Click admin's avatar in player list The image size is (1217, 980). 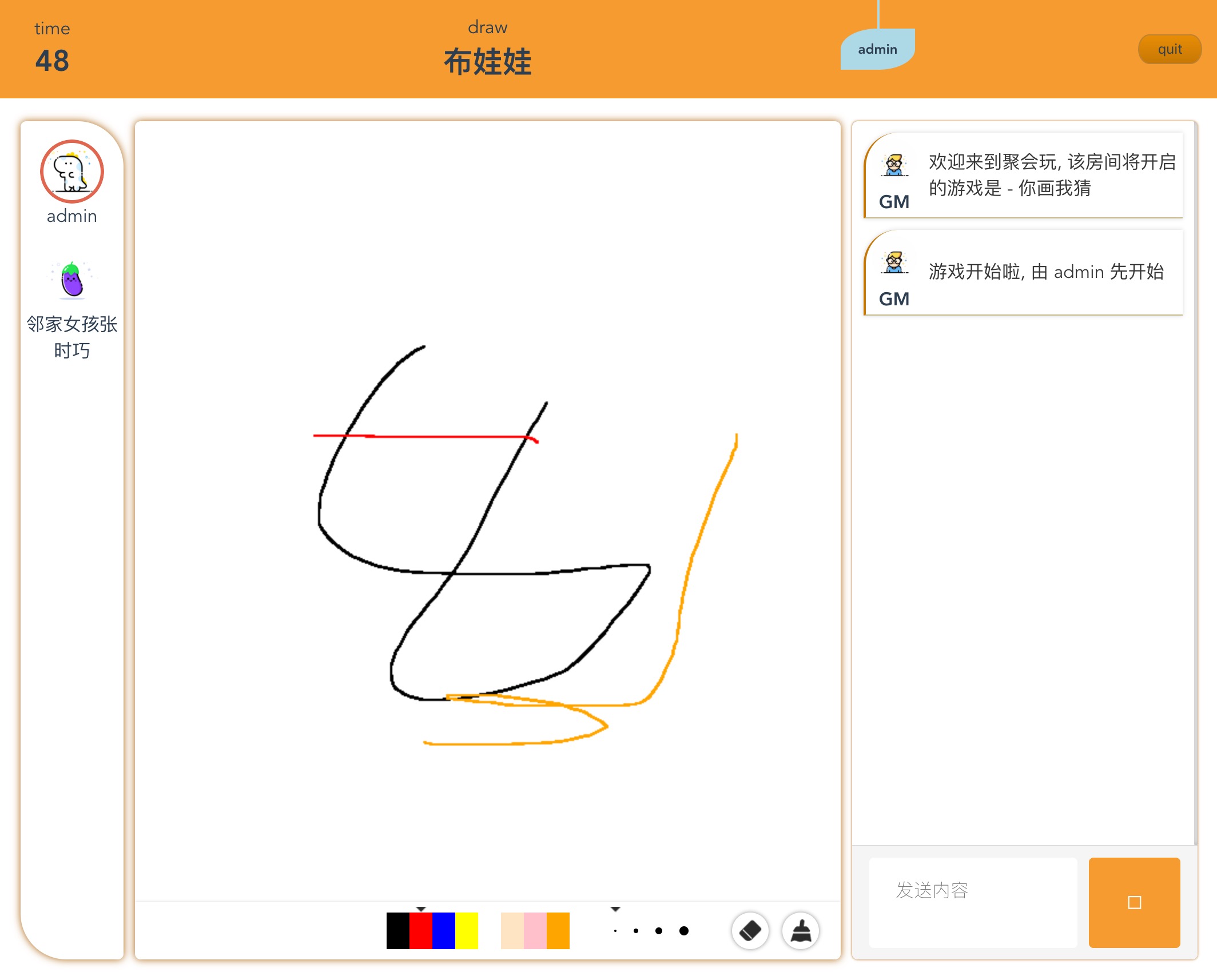tap(71, 171)
